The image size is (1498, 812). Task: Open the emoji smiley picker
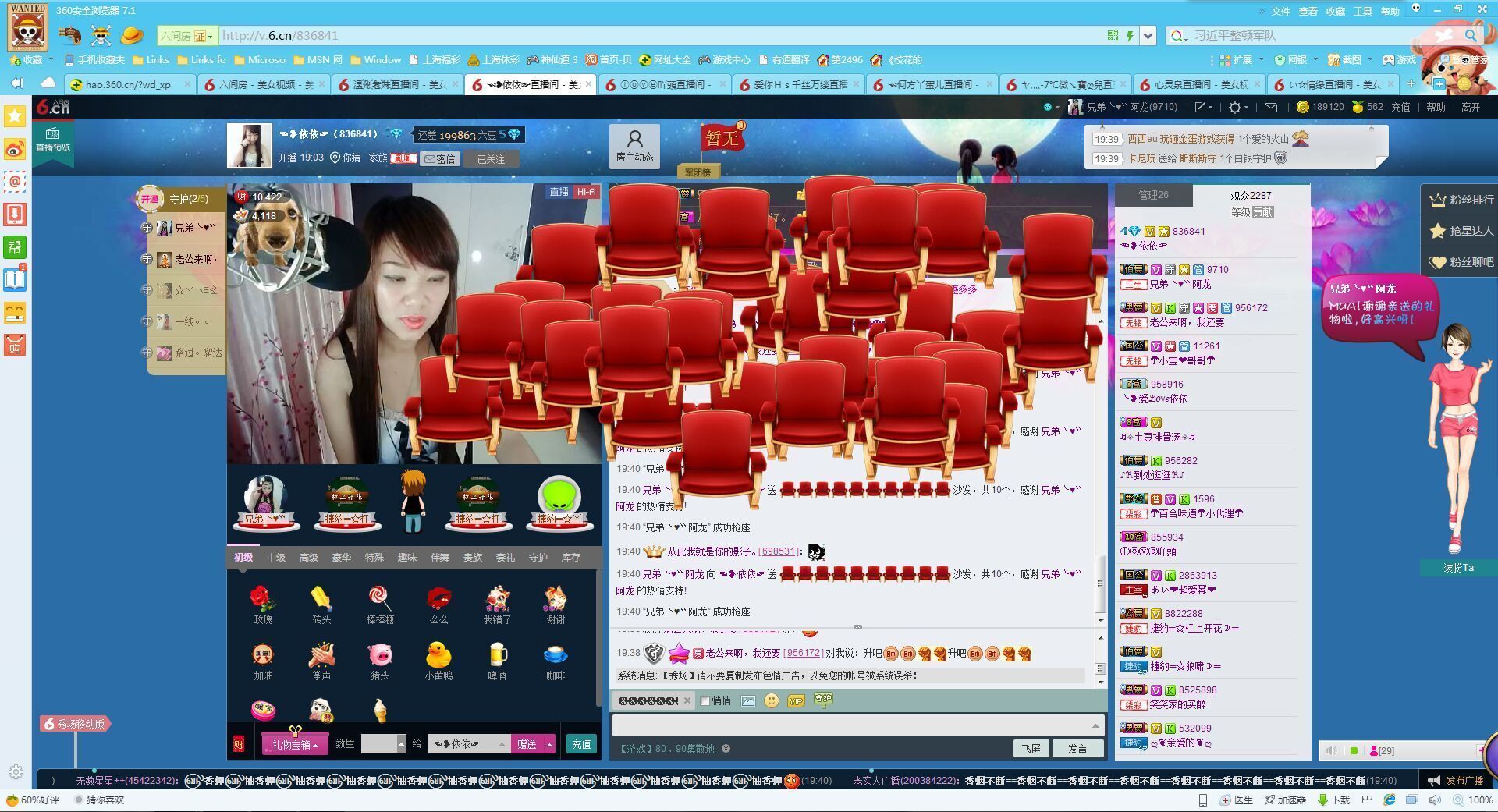(772, 700)
